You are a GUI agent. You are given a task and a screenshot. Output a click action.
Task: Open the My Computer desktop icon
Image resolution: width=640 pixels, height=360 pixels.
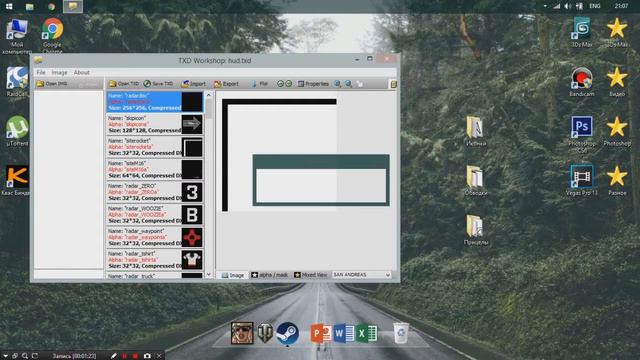point(17,36)
